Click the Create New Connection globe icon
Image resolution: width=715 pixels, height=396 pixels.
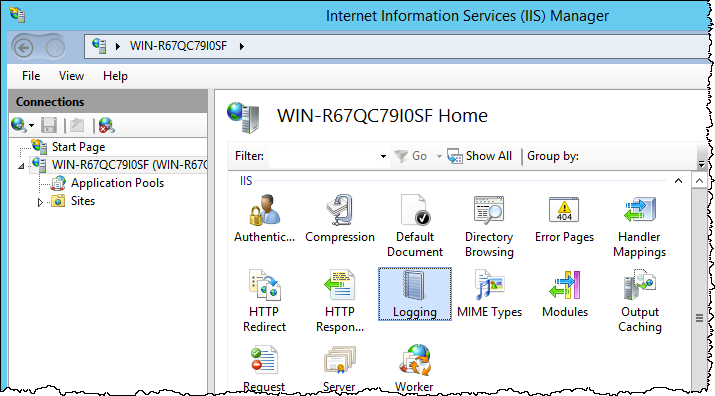(18, 125)
